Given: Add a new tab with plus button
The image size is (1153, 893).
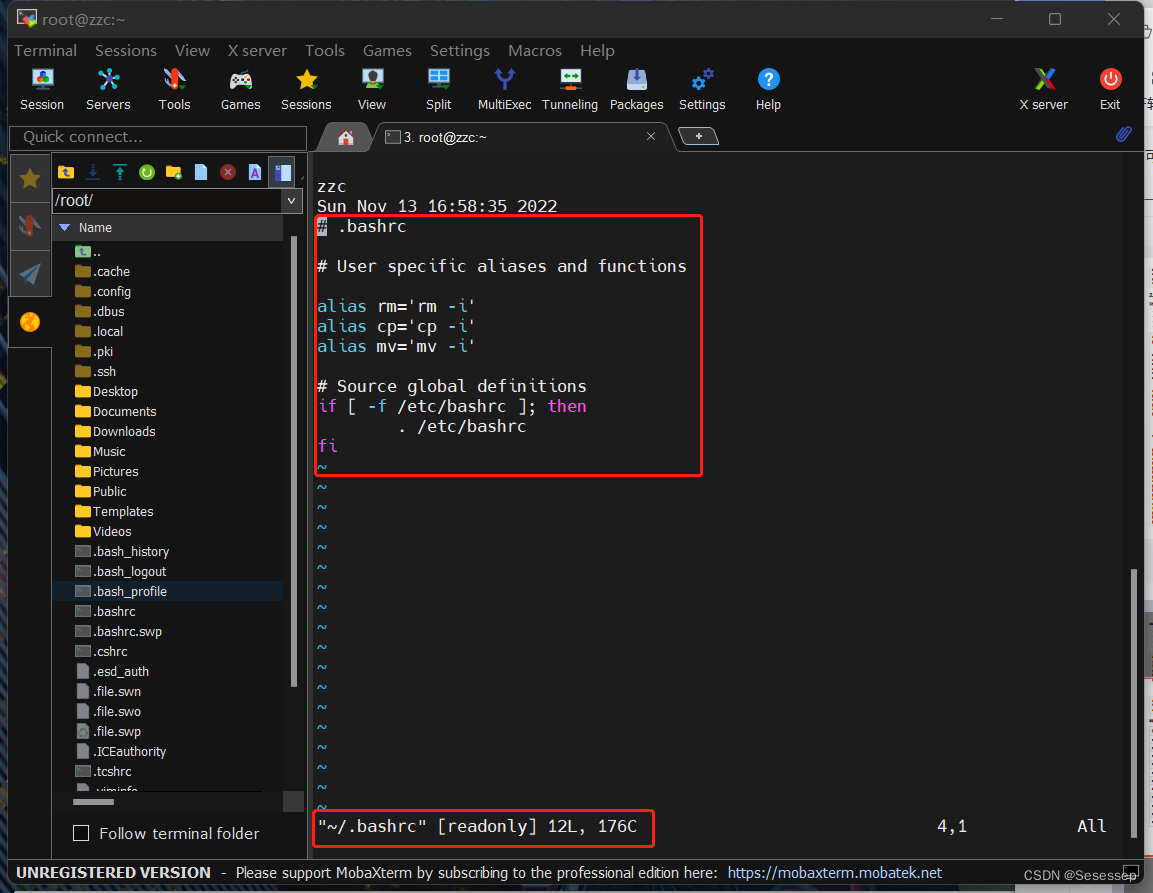Looking at the screenshot, I should [x=699, y=136].
